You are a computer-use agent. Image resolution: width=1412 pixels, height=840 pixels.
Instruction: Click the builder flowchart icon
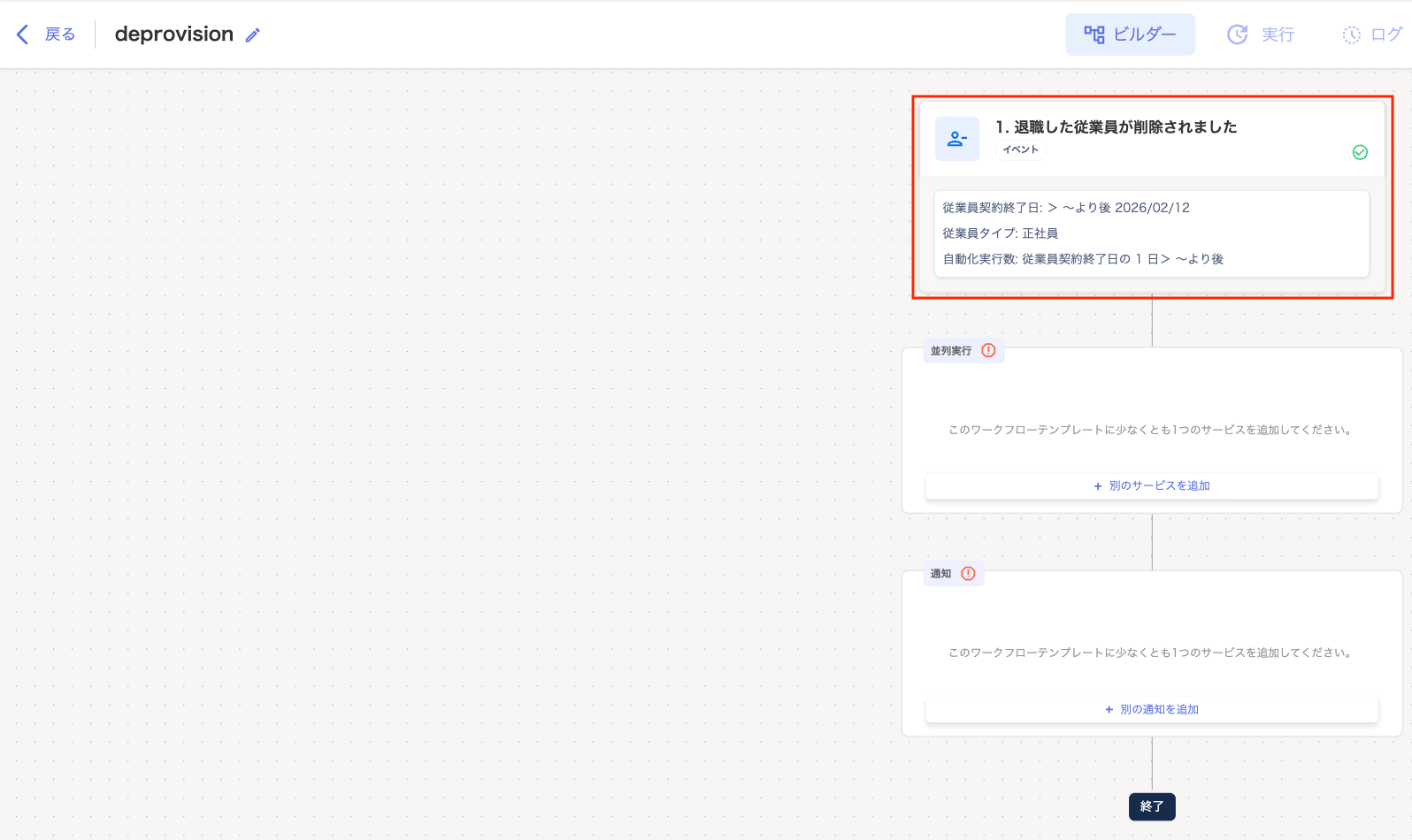[1094, 34]
